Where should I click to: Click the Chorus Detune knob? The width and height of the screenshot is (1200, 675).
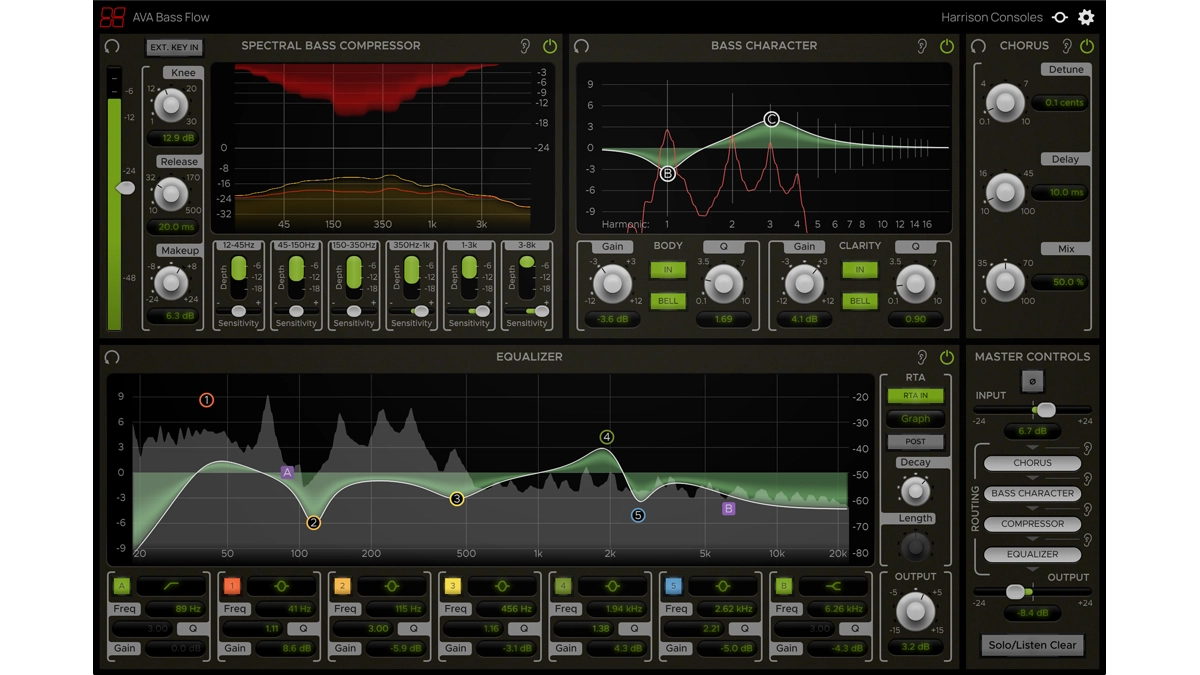pyautogui.click(x=1005, y=102)
